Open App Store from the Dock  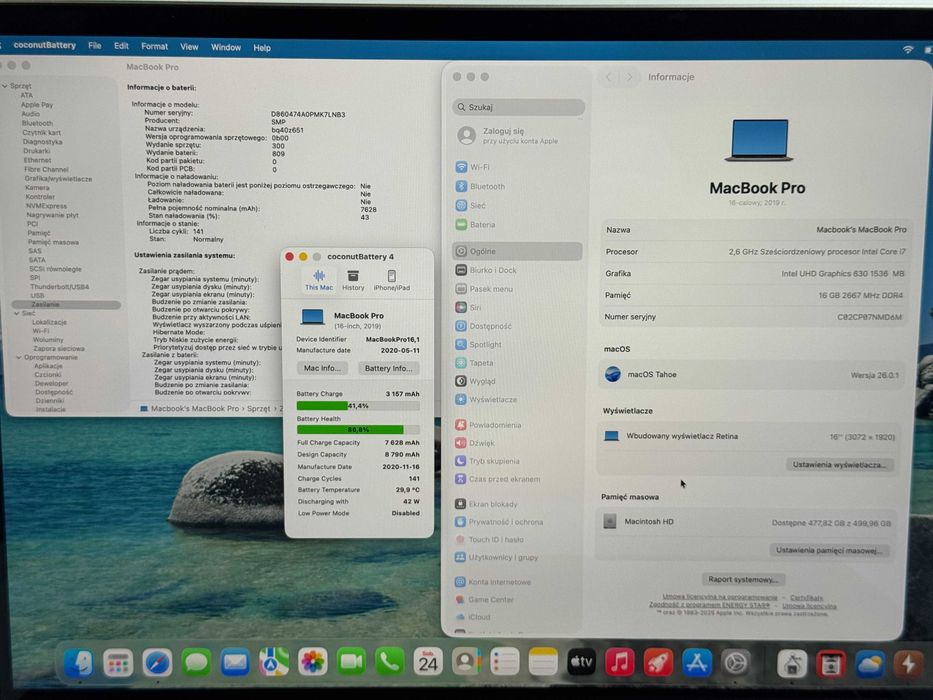point(697,662)
